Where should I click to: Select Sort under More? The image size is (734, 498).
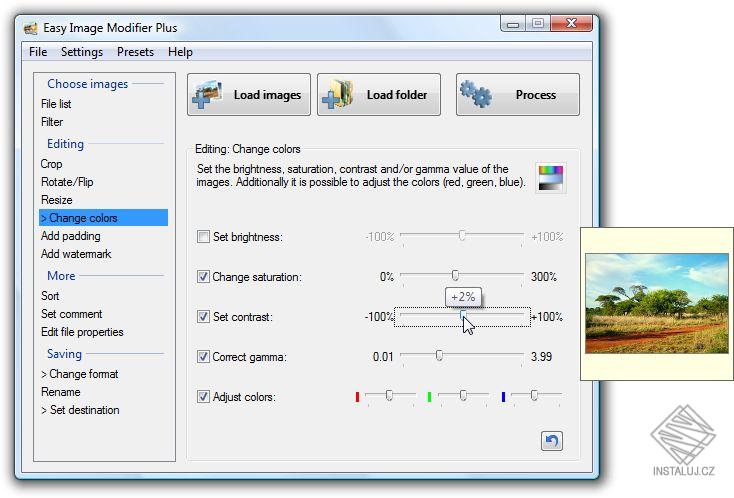(x=50, y=296)
